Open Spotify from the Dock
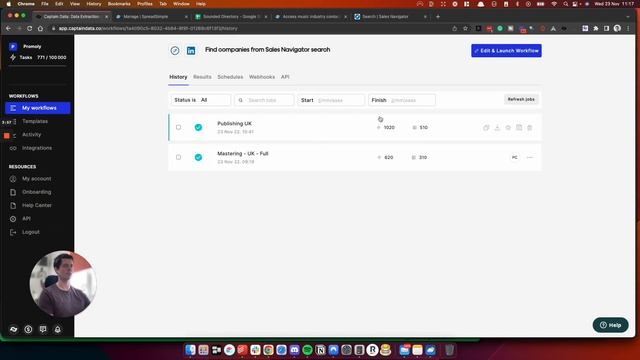This screenshot has width=640, height=360. click(307, 350)
